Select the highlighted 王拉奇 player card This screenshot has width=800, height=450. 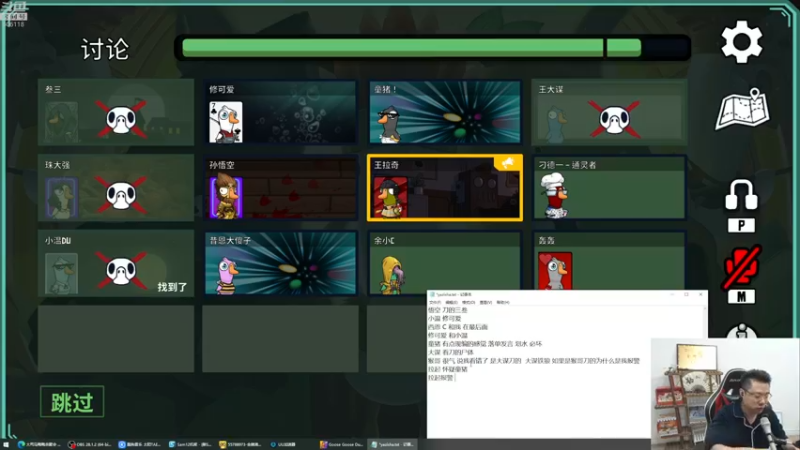444,187
